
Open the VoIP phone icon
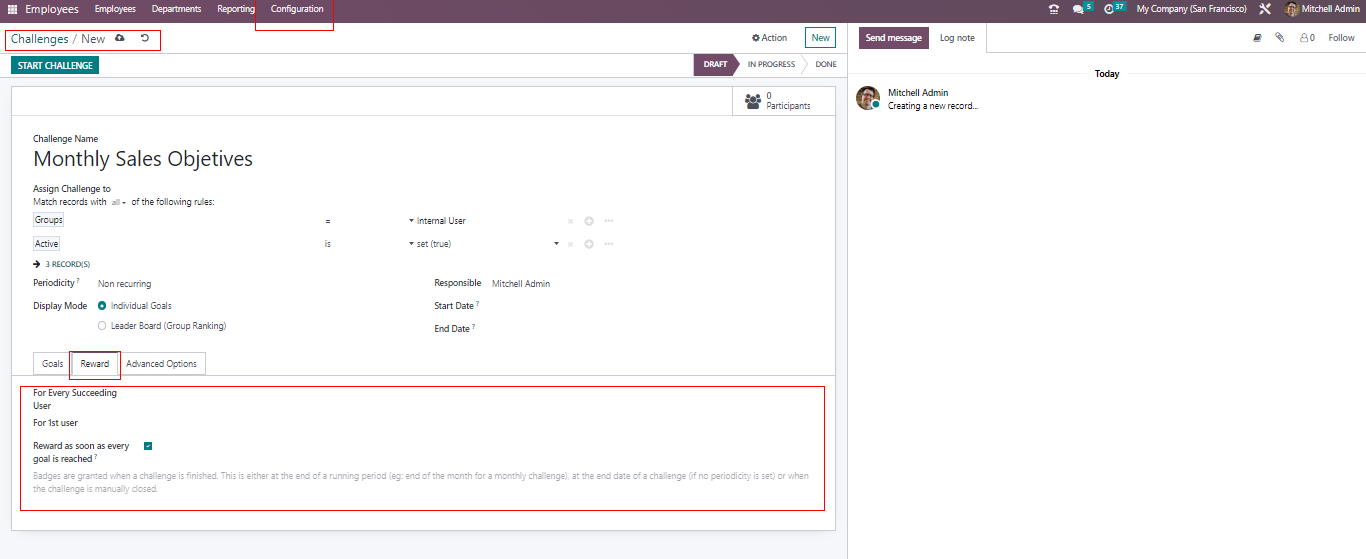[x=1053, y=9]
